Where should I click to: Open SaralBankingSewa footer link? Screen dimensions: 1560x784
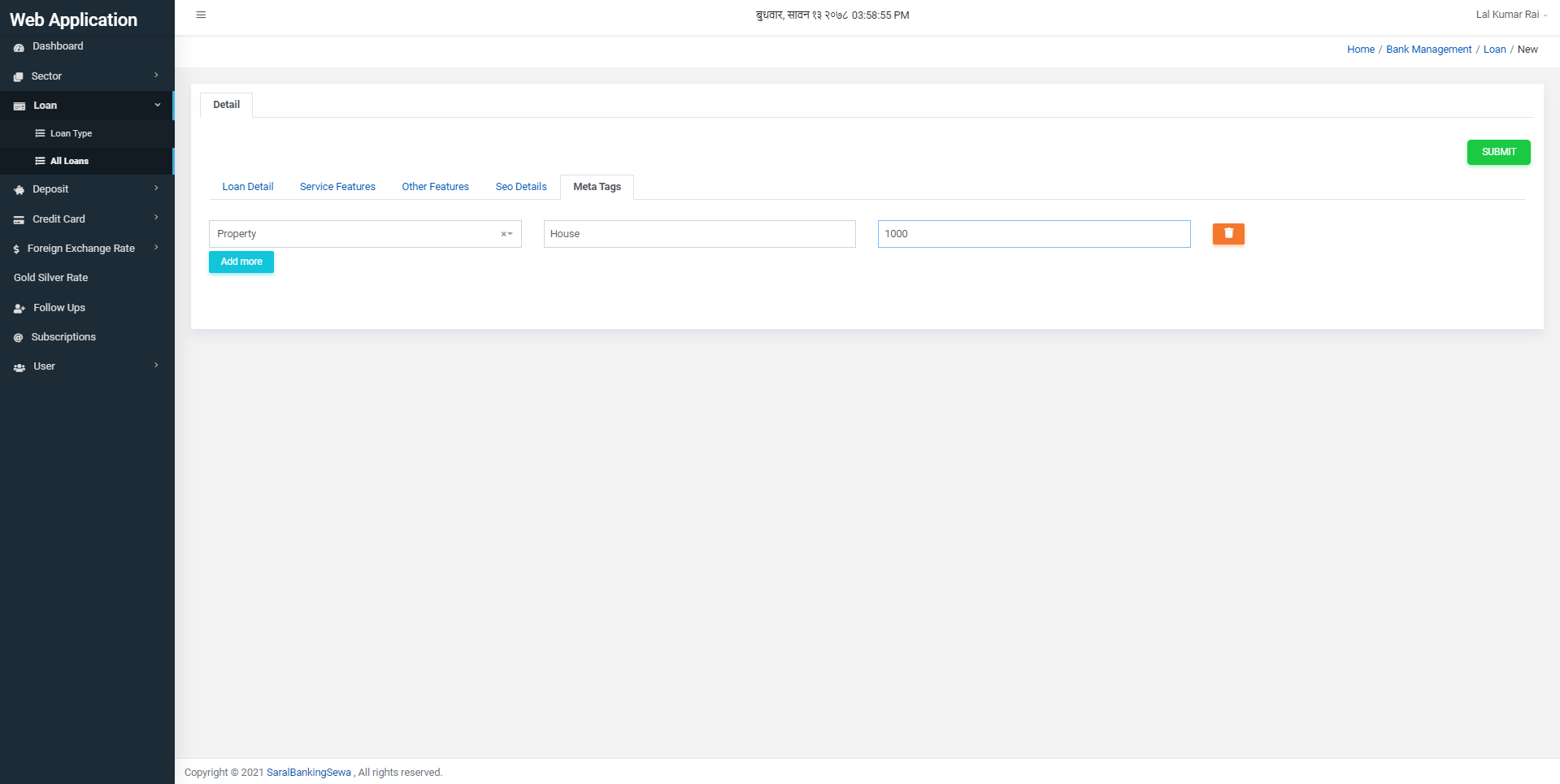[309, 773]
